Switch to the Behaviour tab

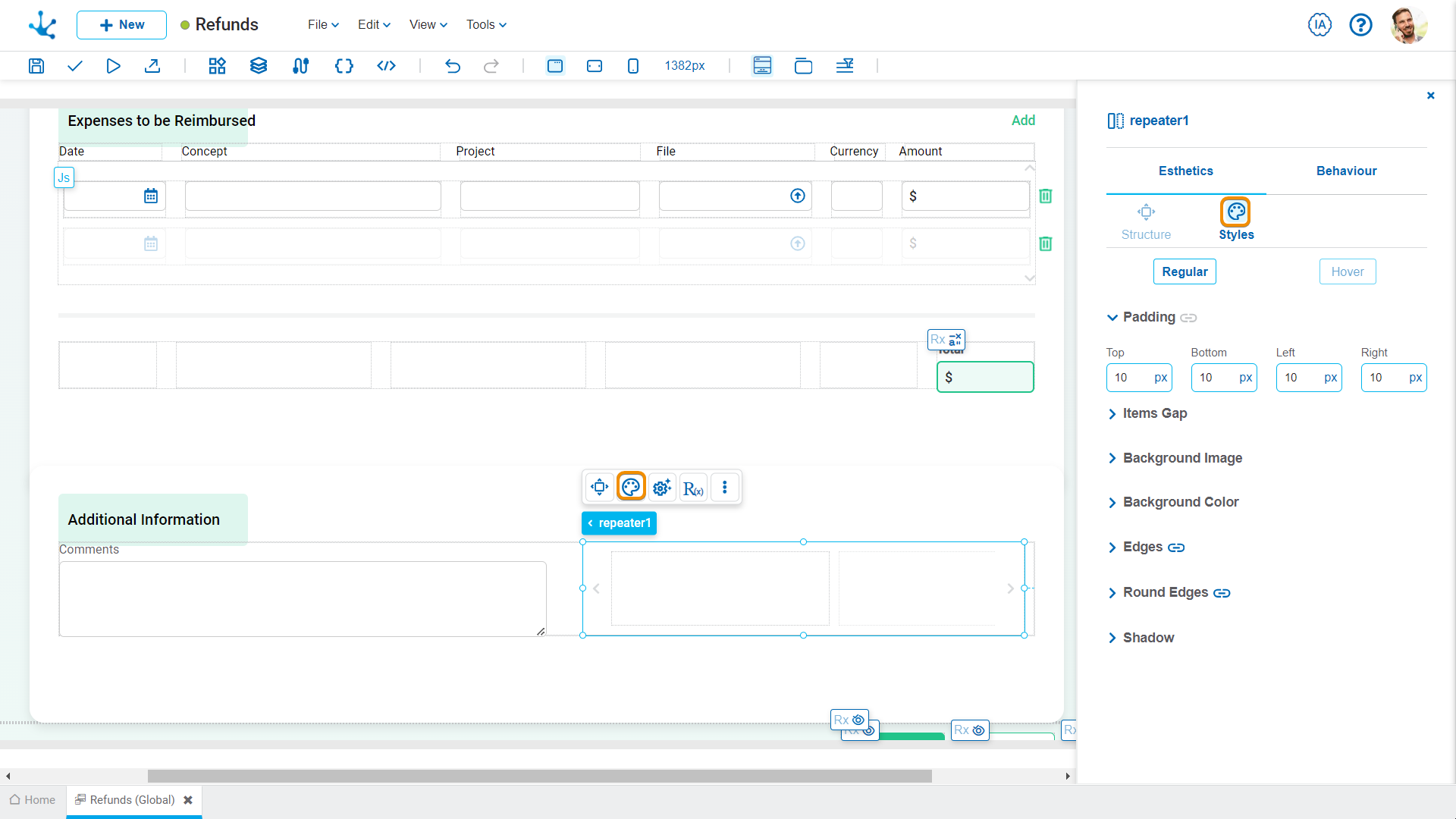[1346, 170]
